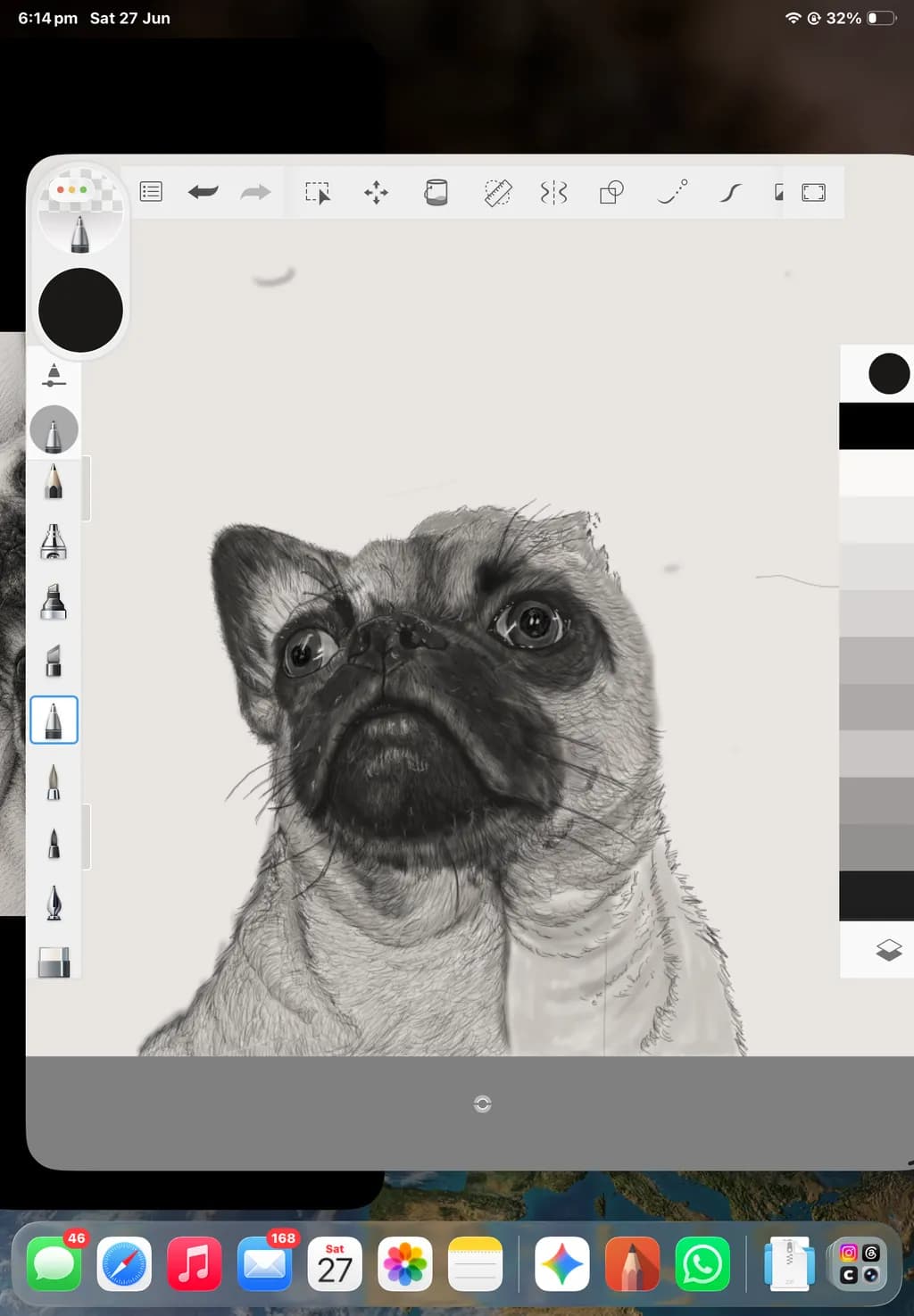Open Sketchbook pencil icon in dock
This screenshot has height=1316, width=914.
point(633,1264)
